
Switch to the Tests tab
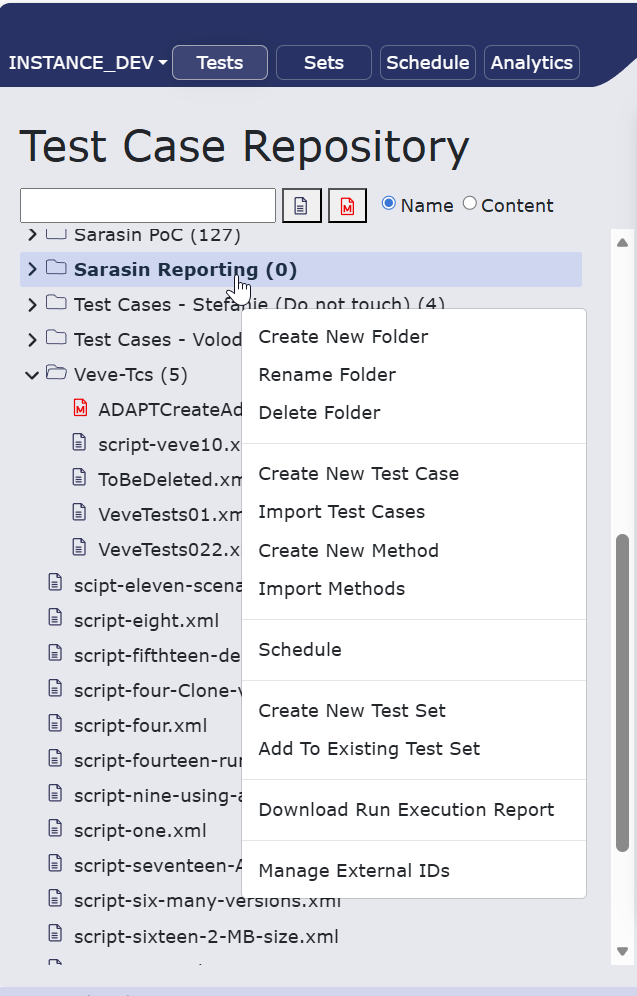tap(220, 63)
